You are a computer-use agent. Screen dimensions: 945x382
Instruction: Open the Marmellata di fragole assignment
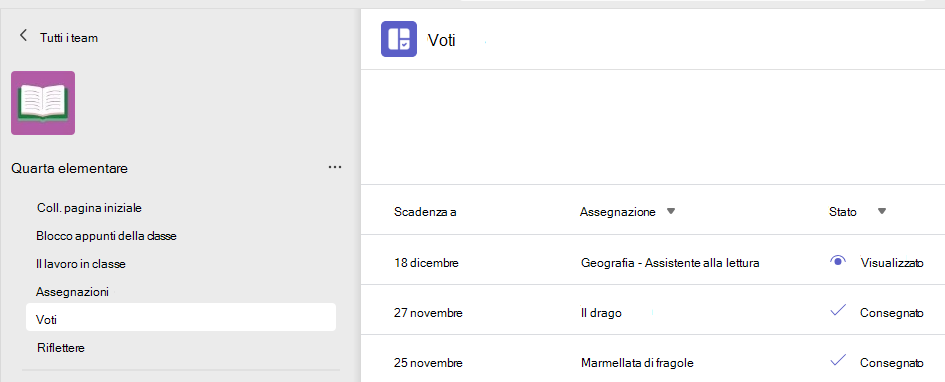(637, 363)
